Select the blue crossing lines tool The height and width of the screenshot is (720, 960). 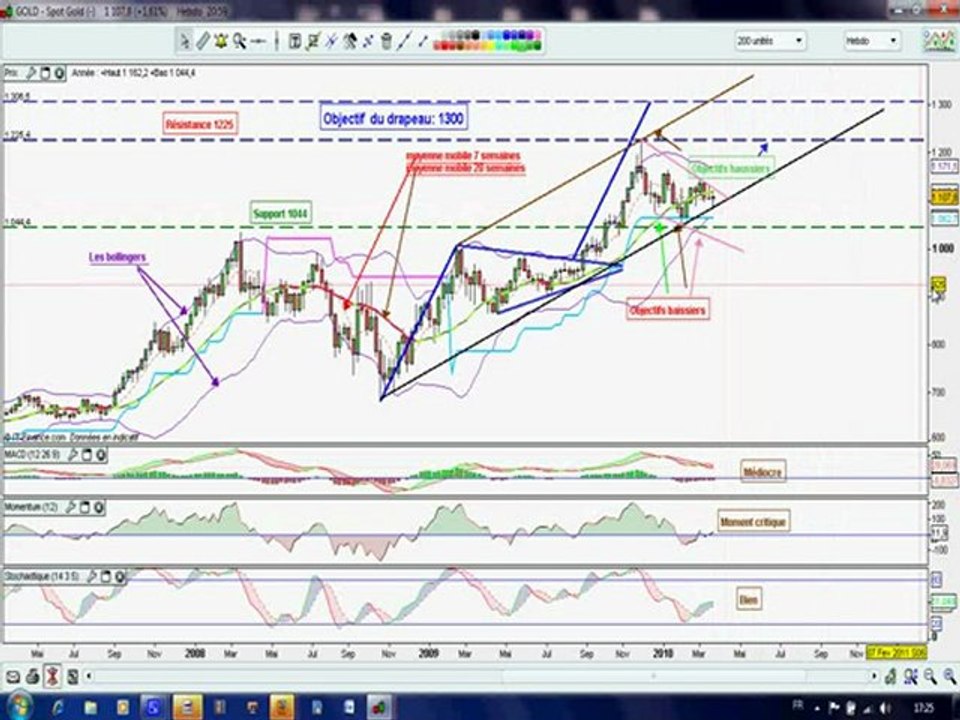click(x=331, y=41)
